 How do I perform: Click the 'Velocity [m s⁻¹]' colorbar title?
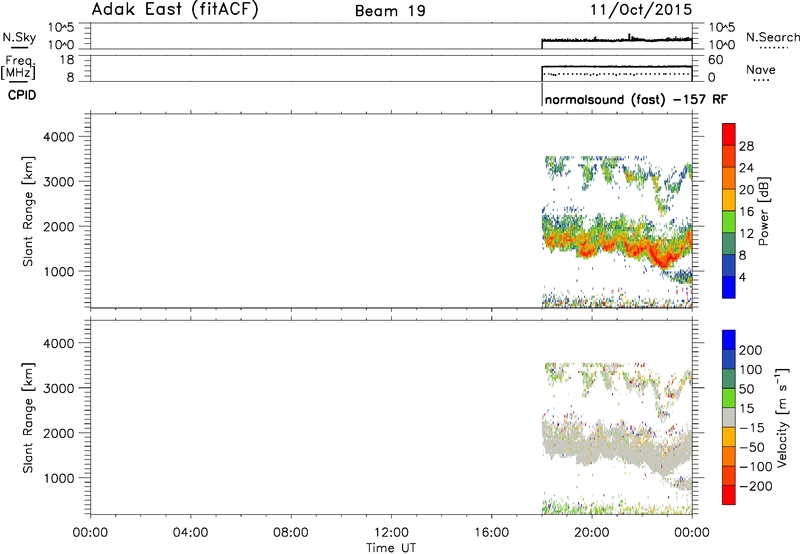[x=782, y=417]
